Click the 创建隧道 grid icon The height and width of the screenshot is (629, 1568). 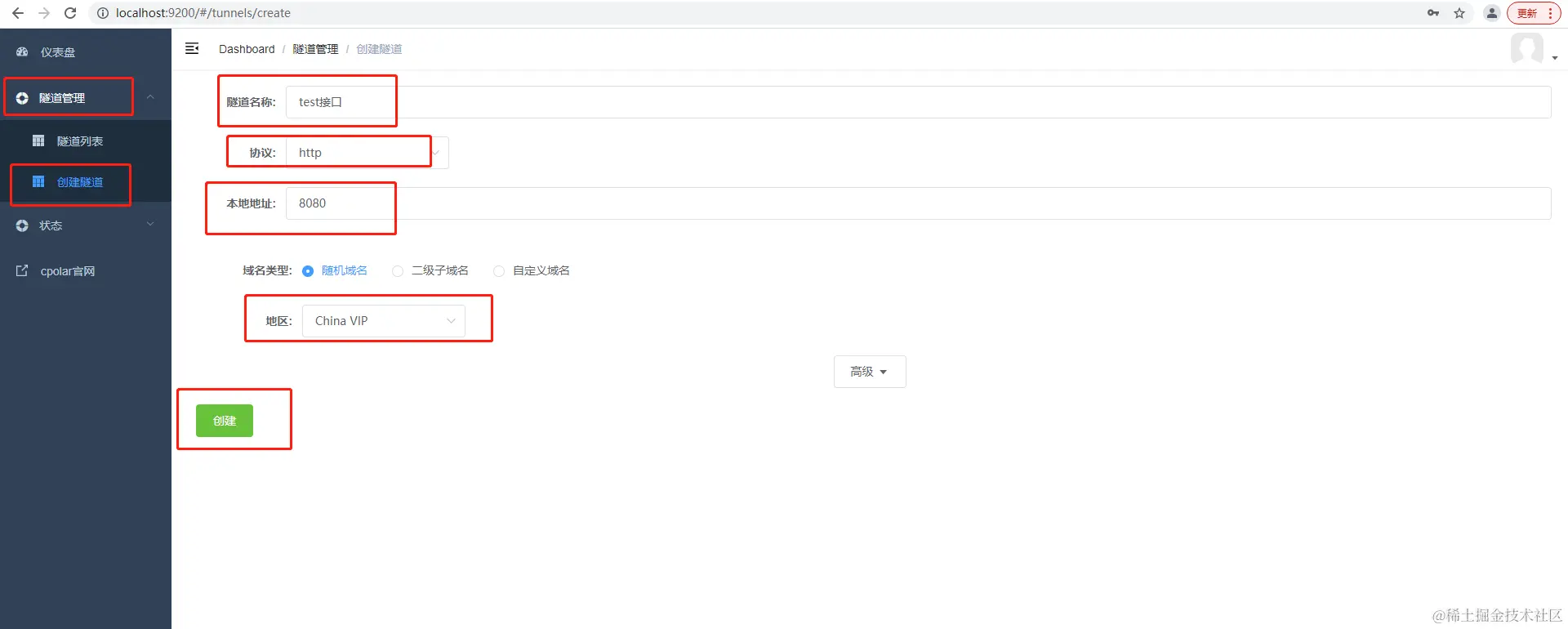(x=38, y=181)
